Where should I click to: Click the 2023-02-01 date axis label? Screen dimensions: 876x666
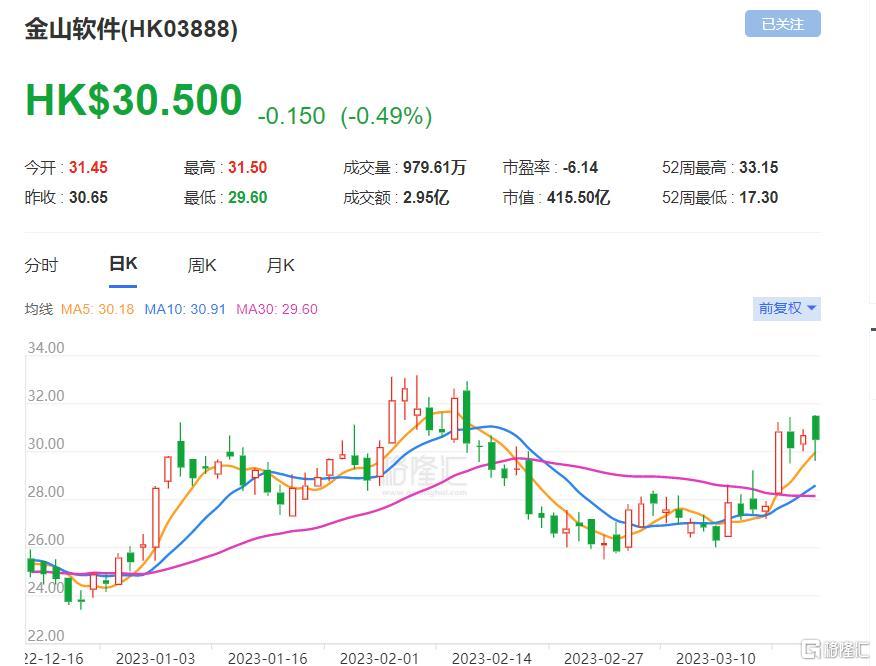[x=379, y=658]
